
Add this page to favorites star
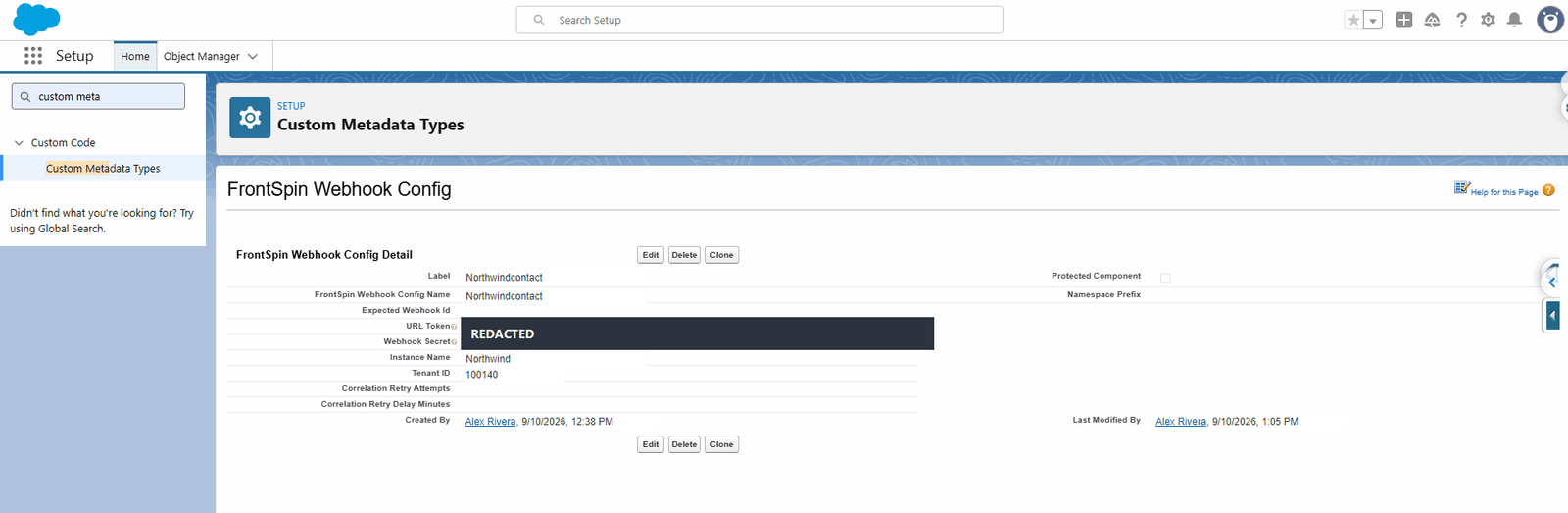pyautogui.click(x=1353, y=20)
